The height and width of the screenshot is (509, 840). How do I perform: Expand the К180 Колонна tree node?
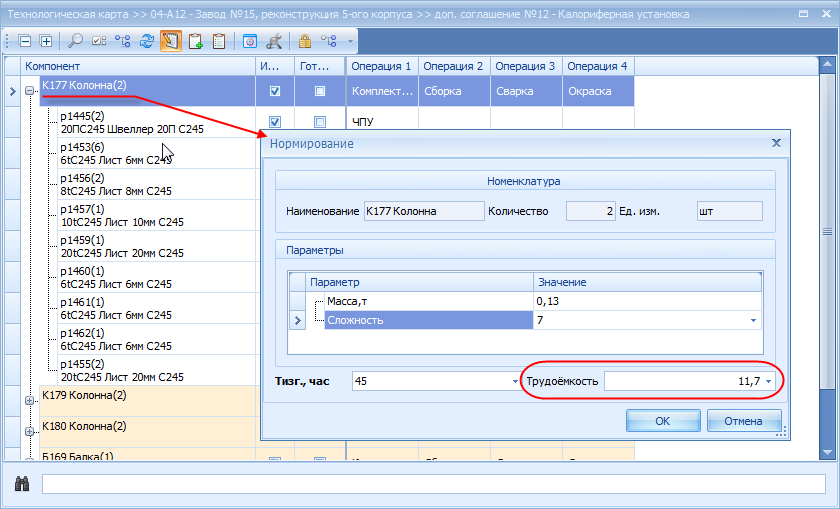pyautogui.click(x=29, y=431)
